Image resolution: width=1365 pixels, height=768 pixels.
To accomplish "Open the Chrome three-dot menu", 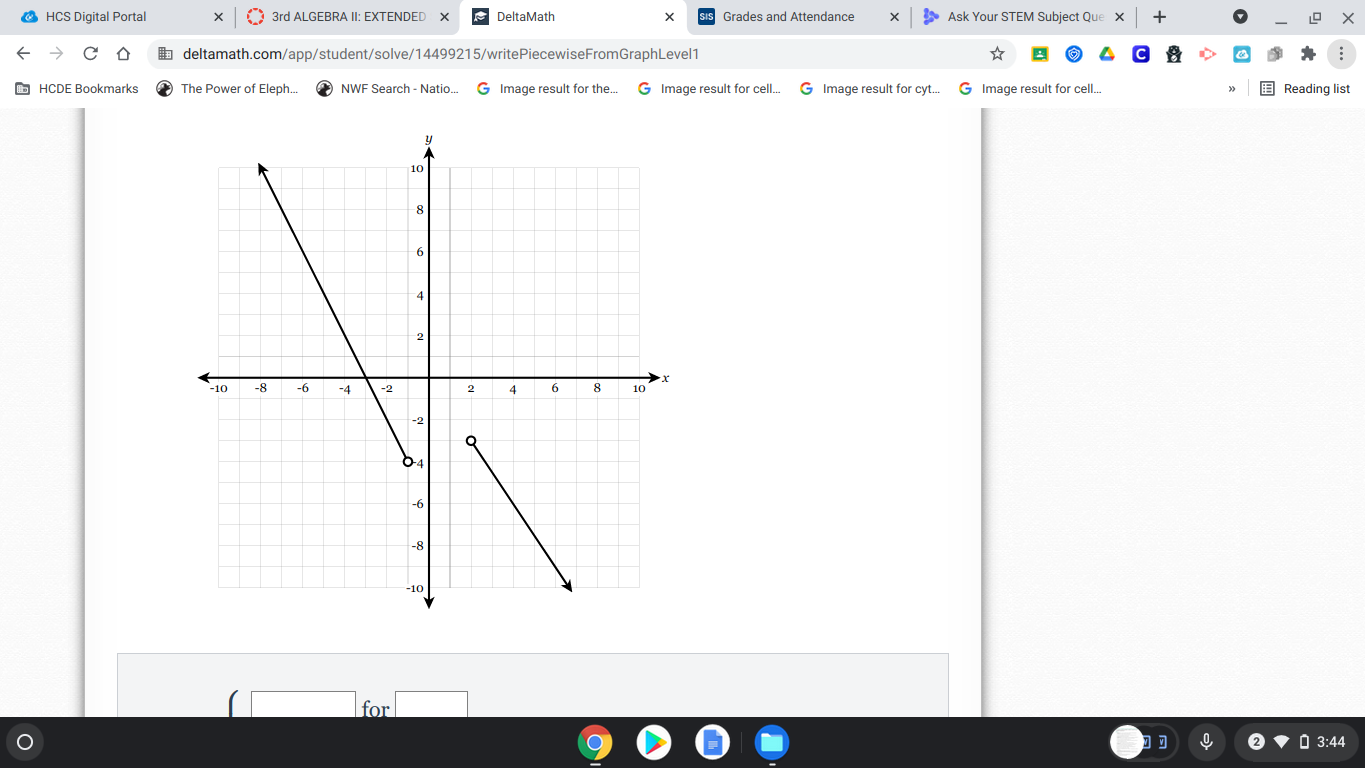I will [x=1340, y=55].
